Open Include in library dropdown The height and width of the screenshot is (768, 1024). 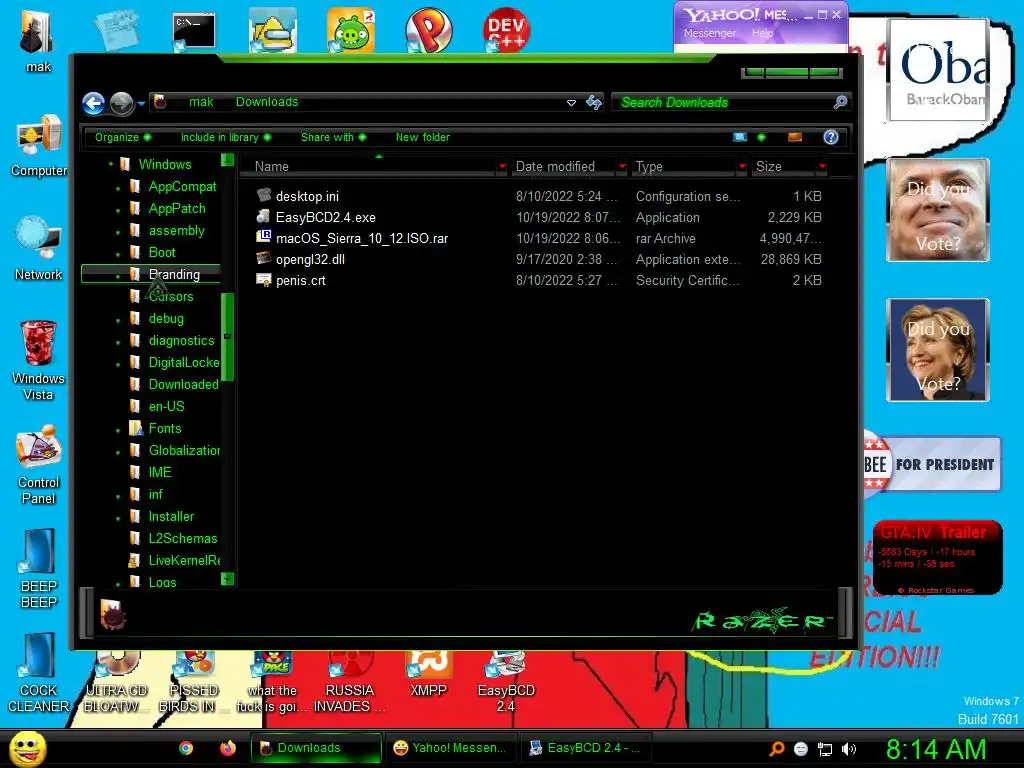(x=226, y=137)
